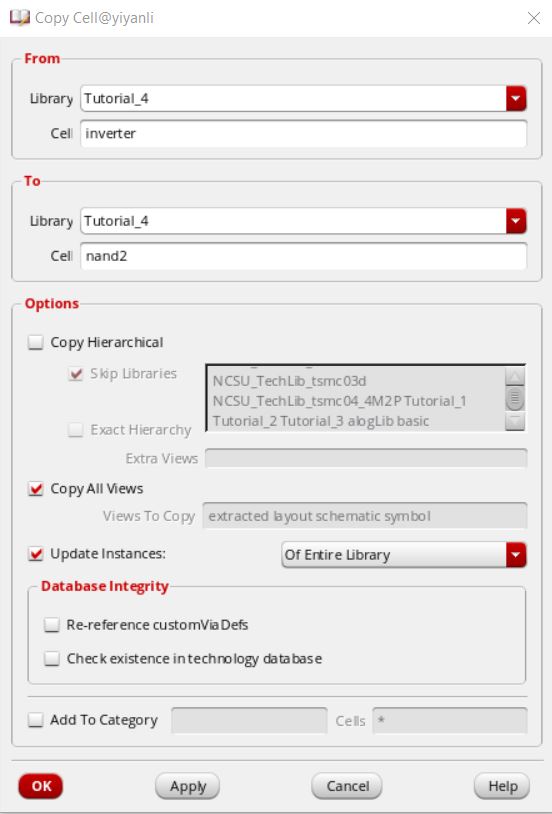Click the scroll down arrow in Skip Libraries list
The image size is (552, 814).
pyautogui.click(x=515, y=421)
